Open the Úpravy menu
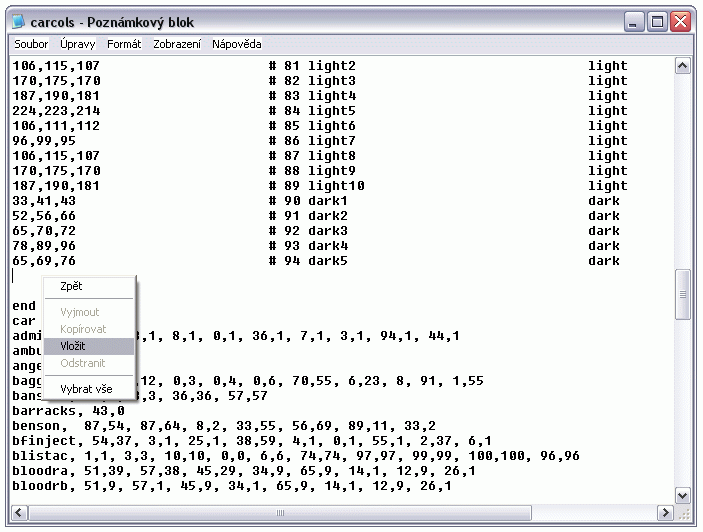This screenshot has width=703, height=532. point(77,44)
